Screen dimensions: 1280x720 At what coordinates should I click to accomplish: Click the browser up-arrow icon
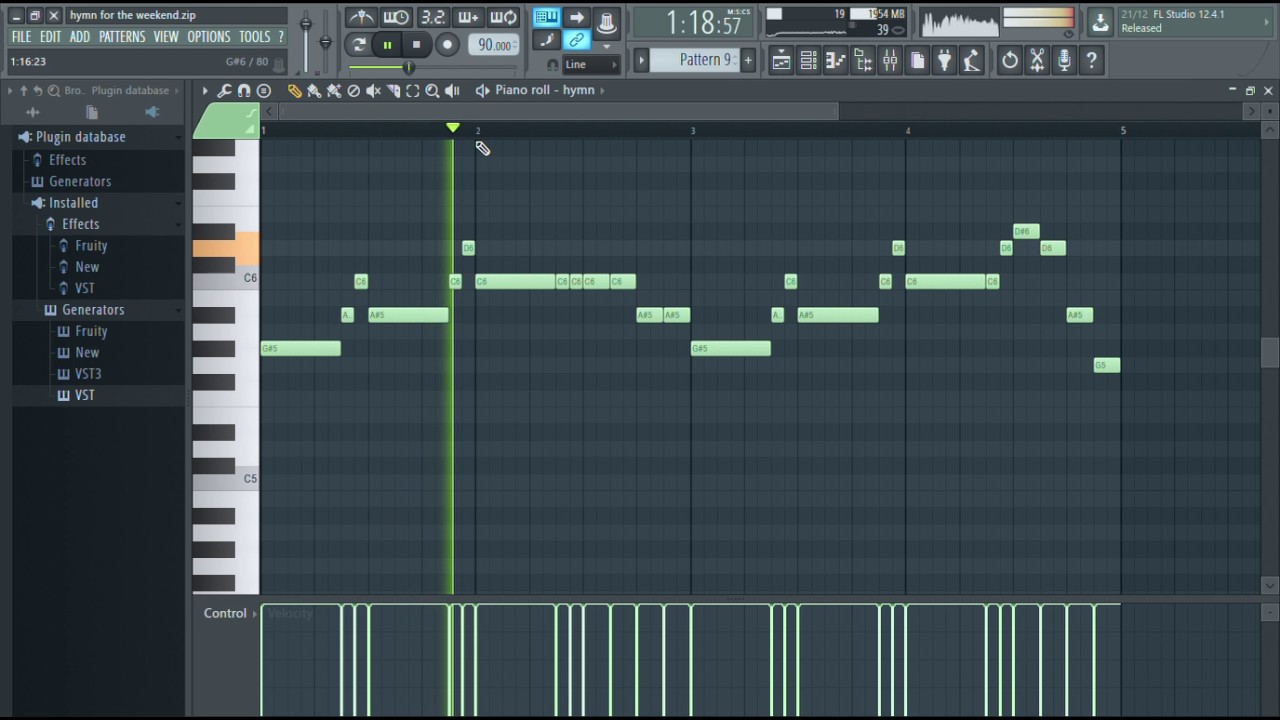[x=24, y=90]
